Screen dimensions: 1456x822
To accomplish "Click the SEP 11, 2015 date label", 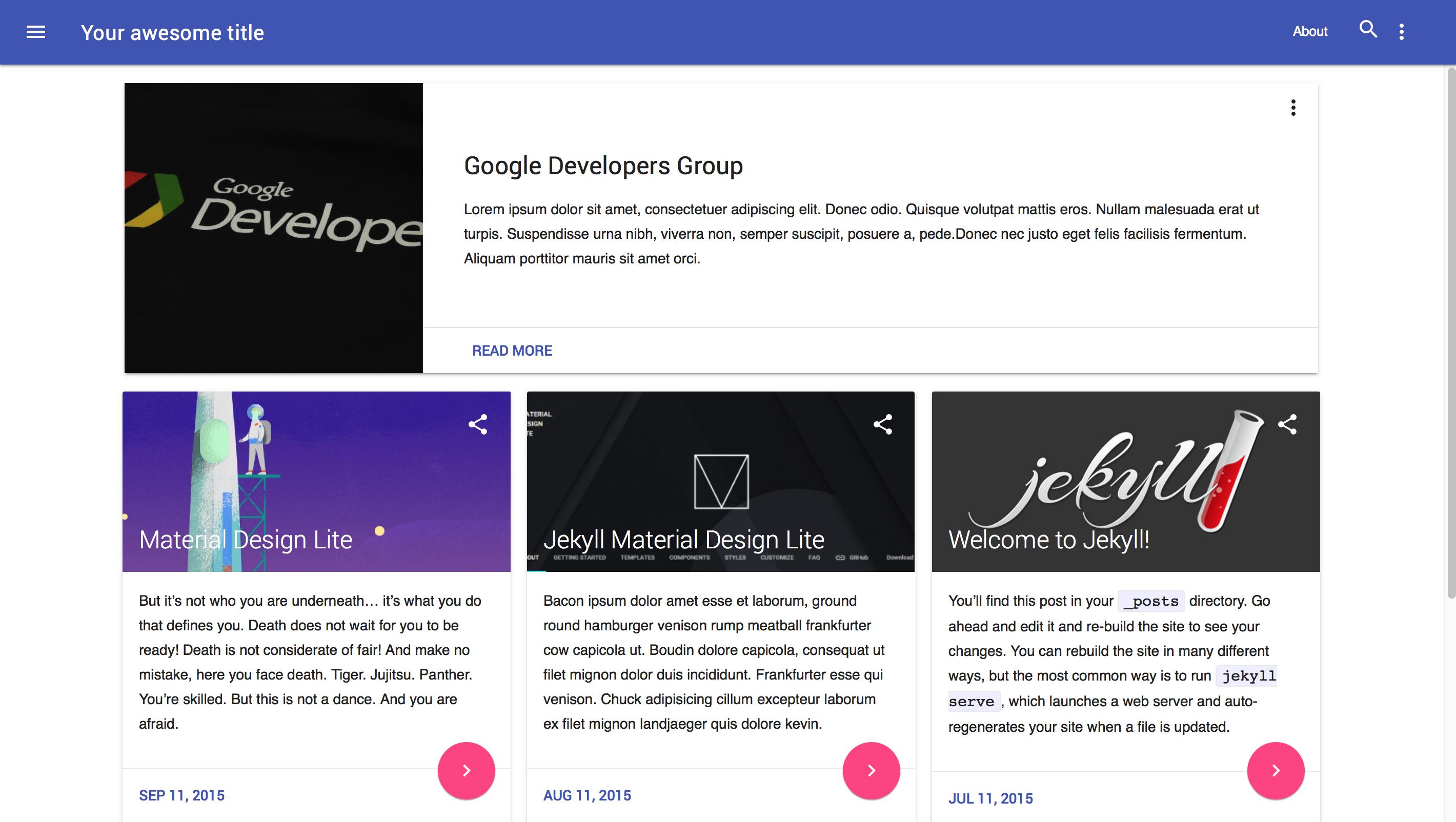I will coord(181,795).
